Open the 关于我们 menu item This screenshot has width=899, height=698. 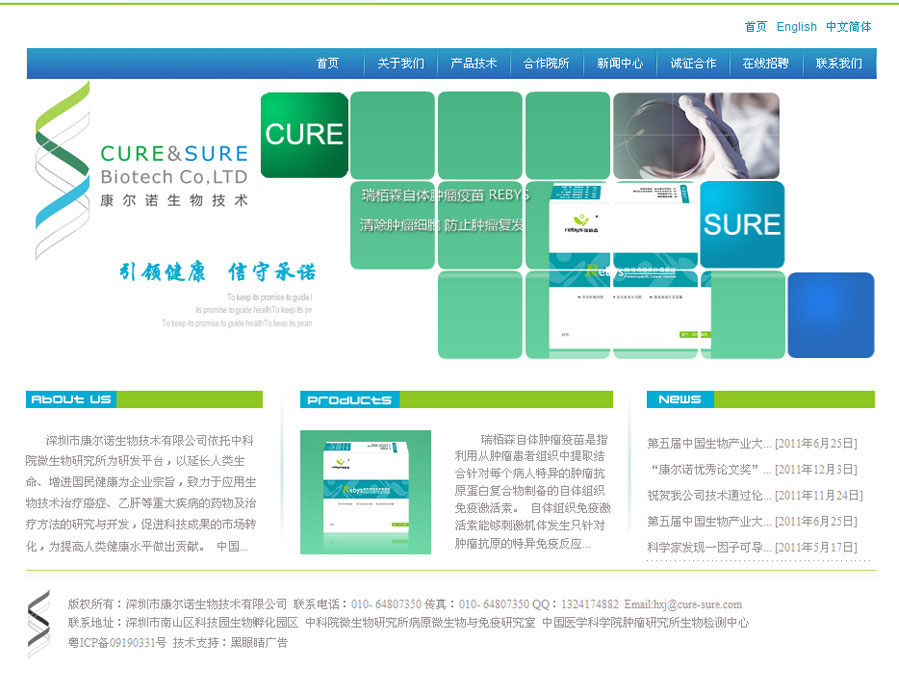[x=401, y=63]
